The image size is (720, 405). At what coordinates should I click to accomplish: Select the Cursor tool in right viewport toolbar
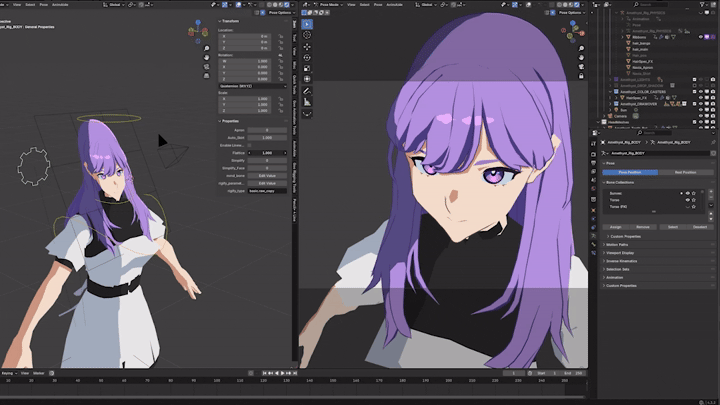[x=307, y=35]
